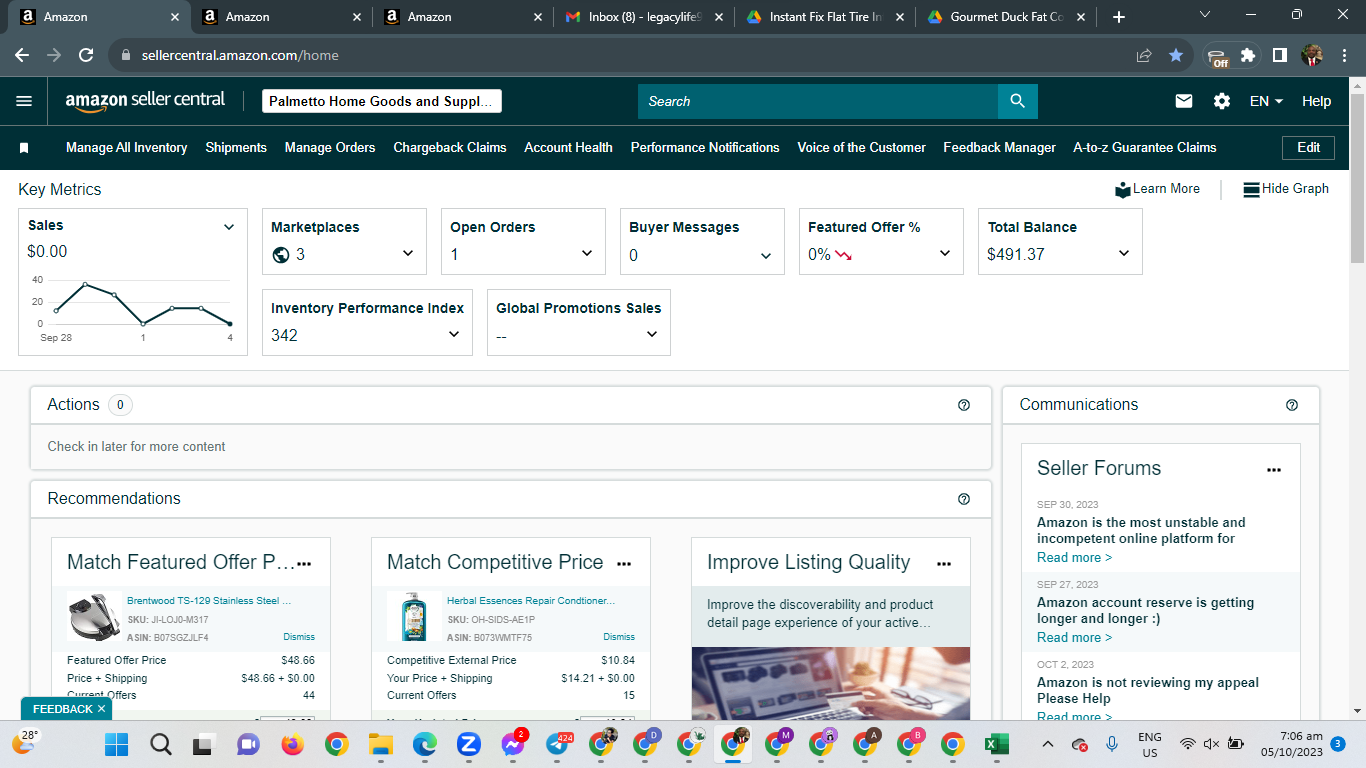Open Chargeback Claims page

450,148
